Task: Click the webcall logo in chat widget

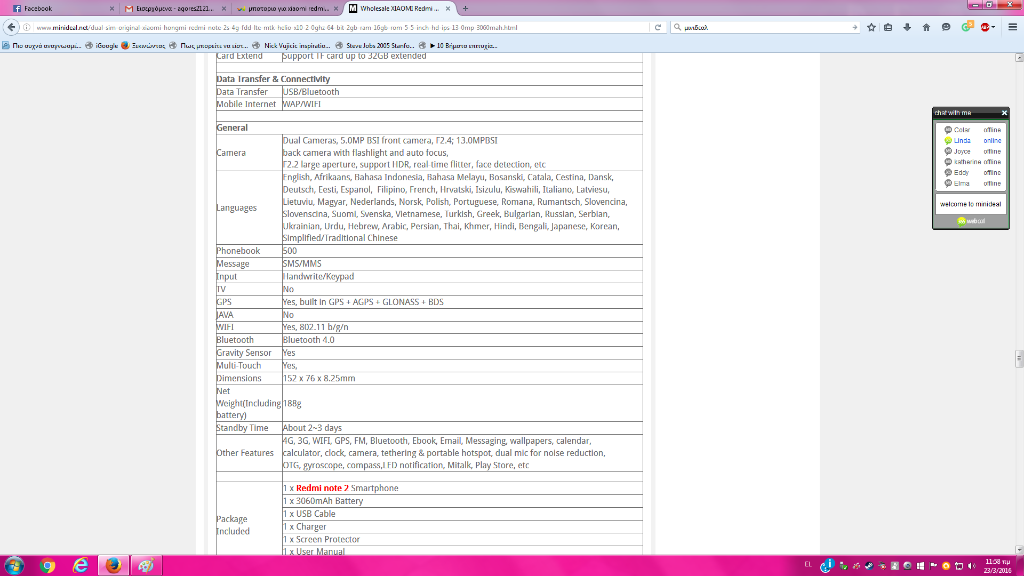Action: pos(971,221)
